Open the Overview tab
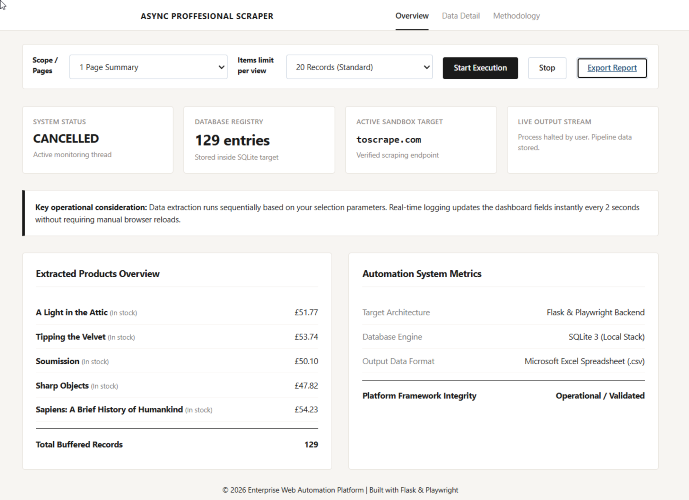 tap(412, 16)
